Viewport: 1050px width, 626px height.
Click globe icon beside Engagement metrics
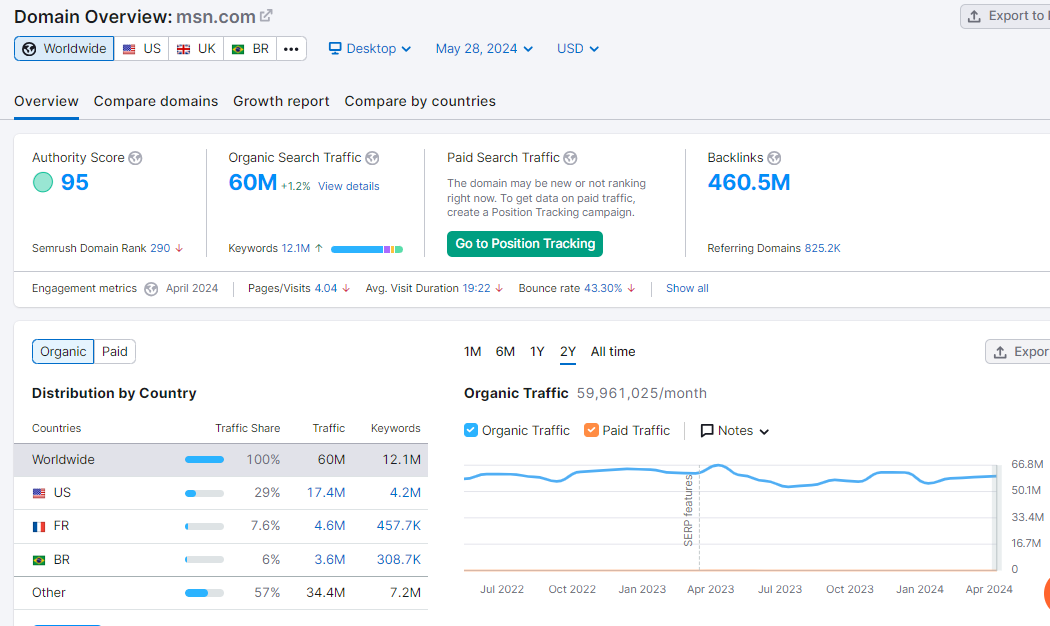pyautogui.click(x=151, y=289)
